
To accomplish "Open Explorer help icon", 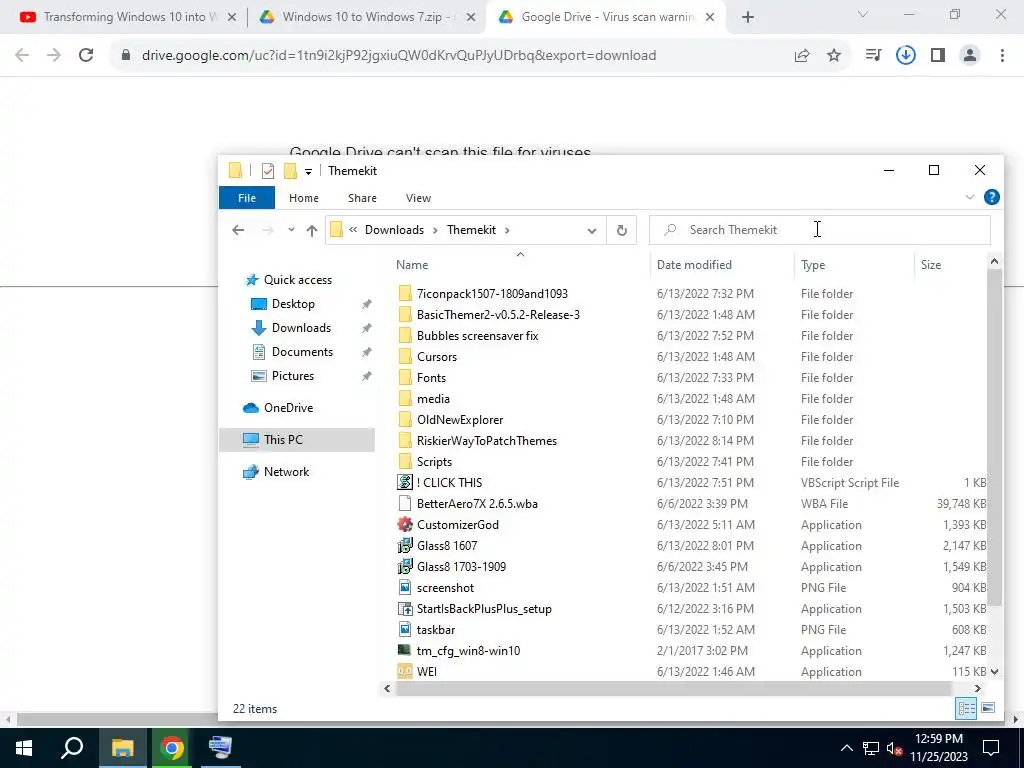I will pyautogui.click(x=991, y=197).
